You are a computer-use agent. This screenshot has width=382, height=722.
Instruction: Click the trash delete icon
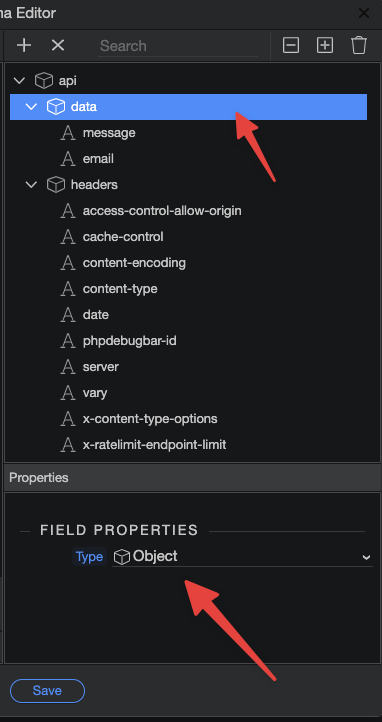click(x=359, y=45)
